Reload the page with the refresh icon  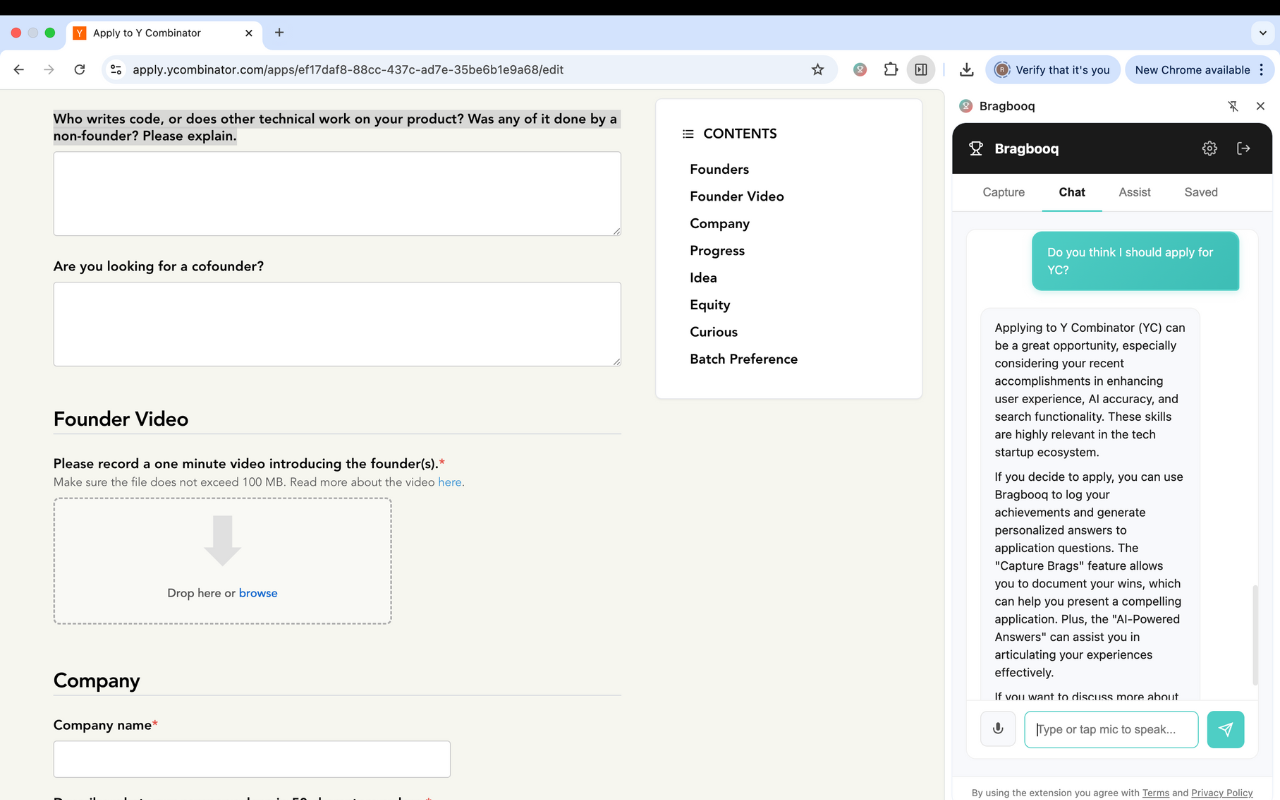[x=80, y=70]
